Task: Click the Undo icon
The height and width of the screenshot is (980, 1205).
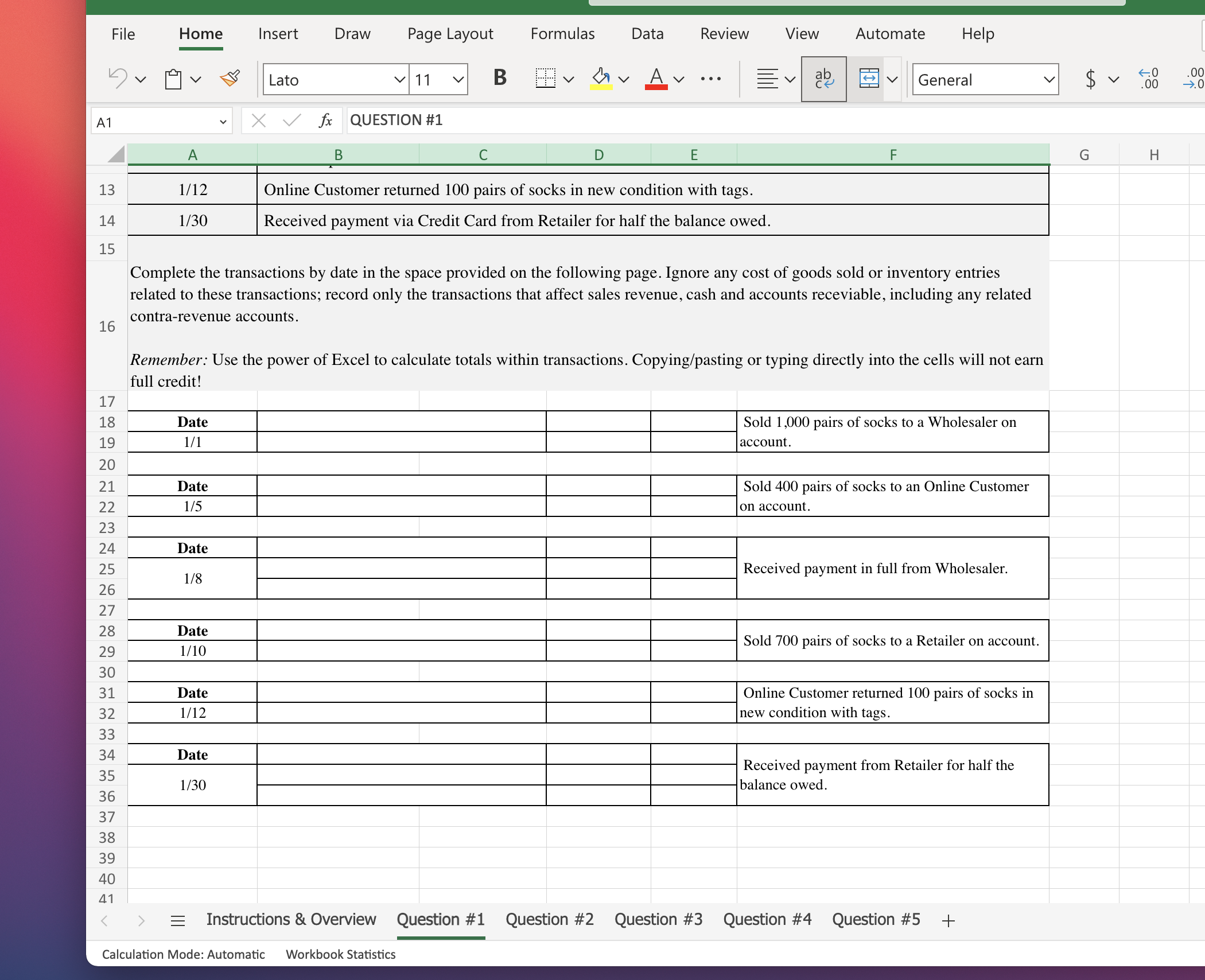Action: point(118,79)
